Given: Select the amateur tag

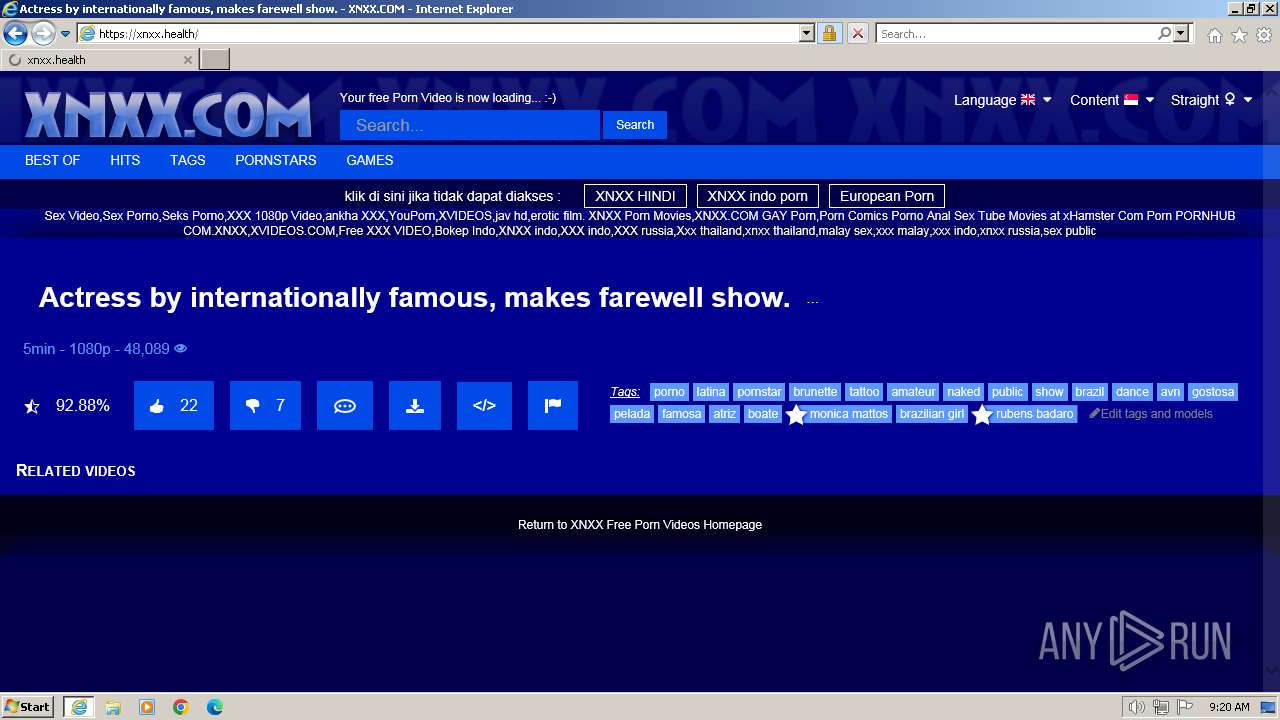Looking at the screenshot, I should 913,392.
